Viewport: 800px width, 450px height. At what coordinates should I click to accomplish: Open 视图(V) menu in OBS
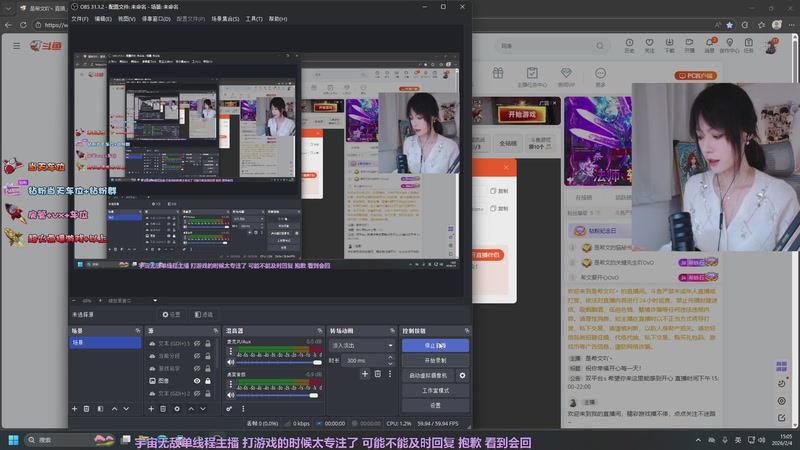tap(127, 19)
